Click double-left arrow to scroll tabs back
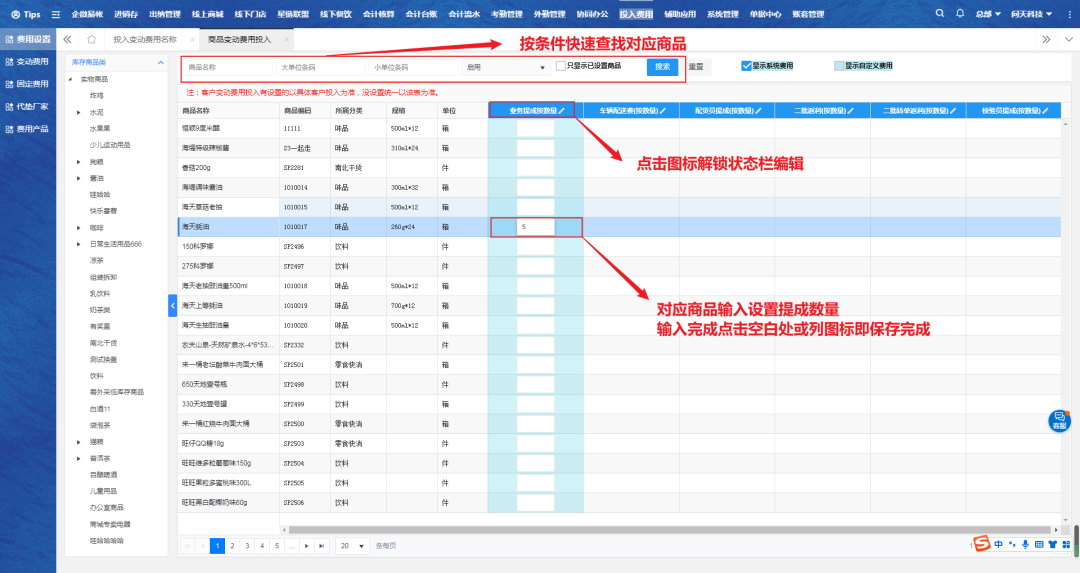 (x=67, y=39)
